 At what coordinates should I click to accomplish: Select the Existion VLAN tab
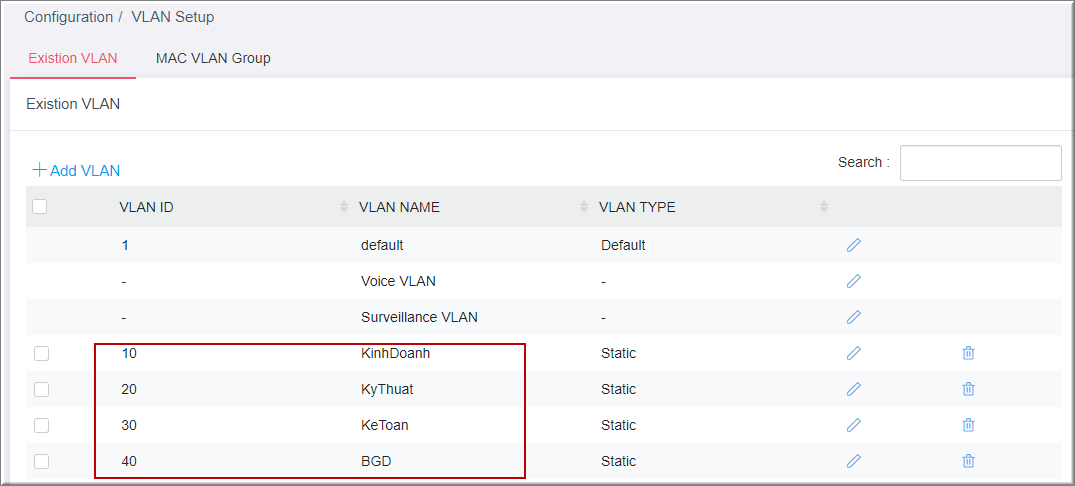tap(73, 58)
